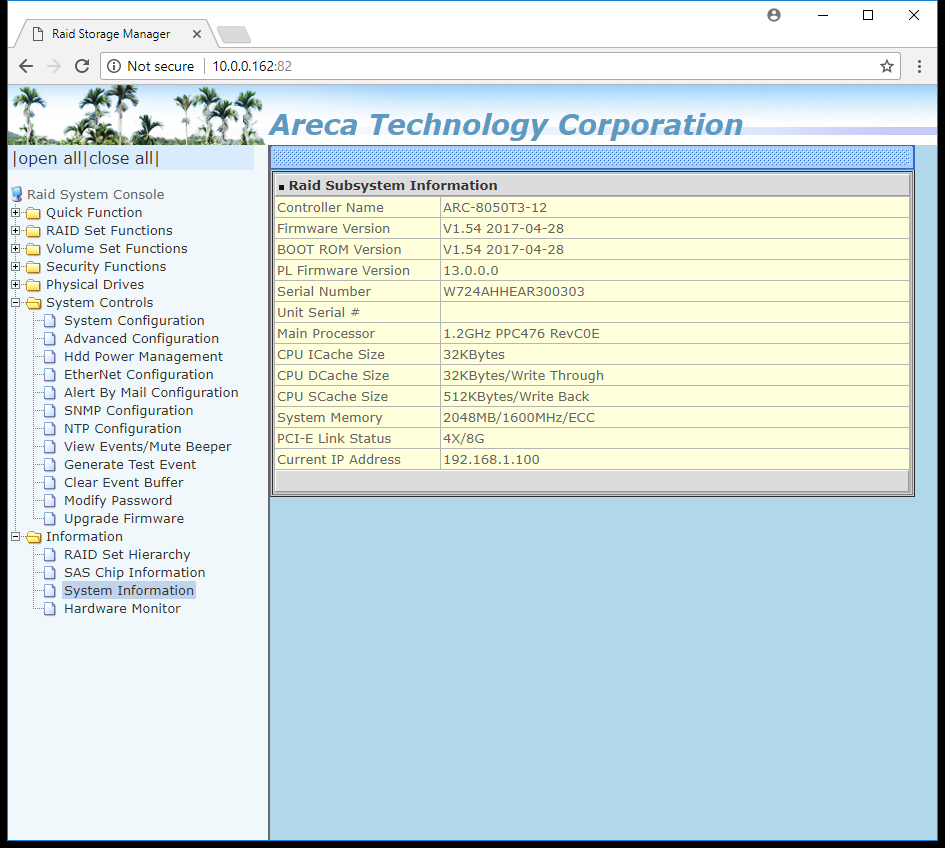Click the Raid Subsystem Information header
Viewport: 945px width, 848px height.
[393, 186]
